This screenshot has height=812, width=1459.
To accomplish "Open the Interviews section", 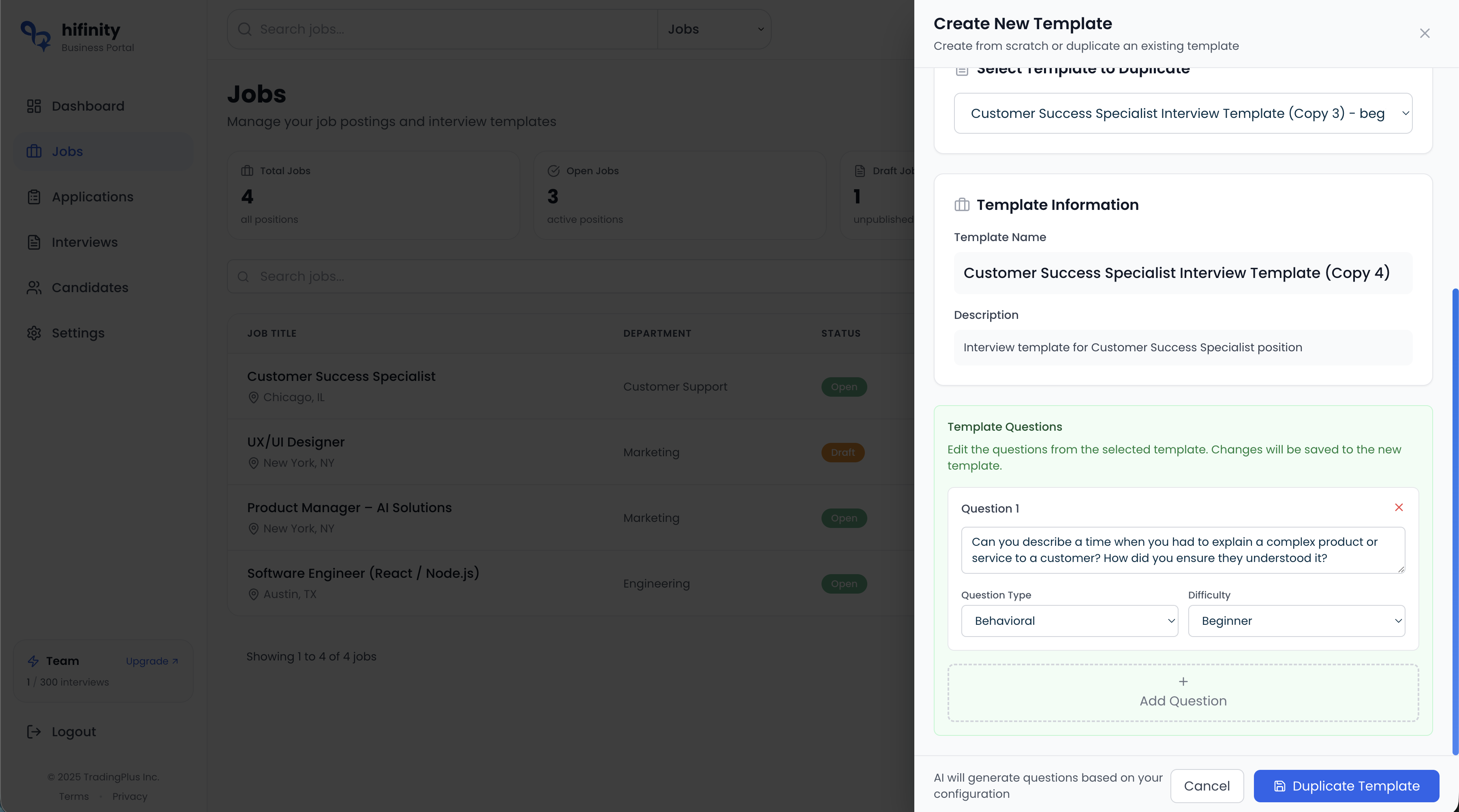I will pos(84,242).
